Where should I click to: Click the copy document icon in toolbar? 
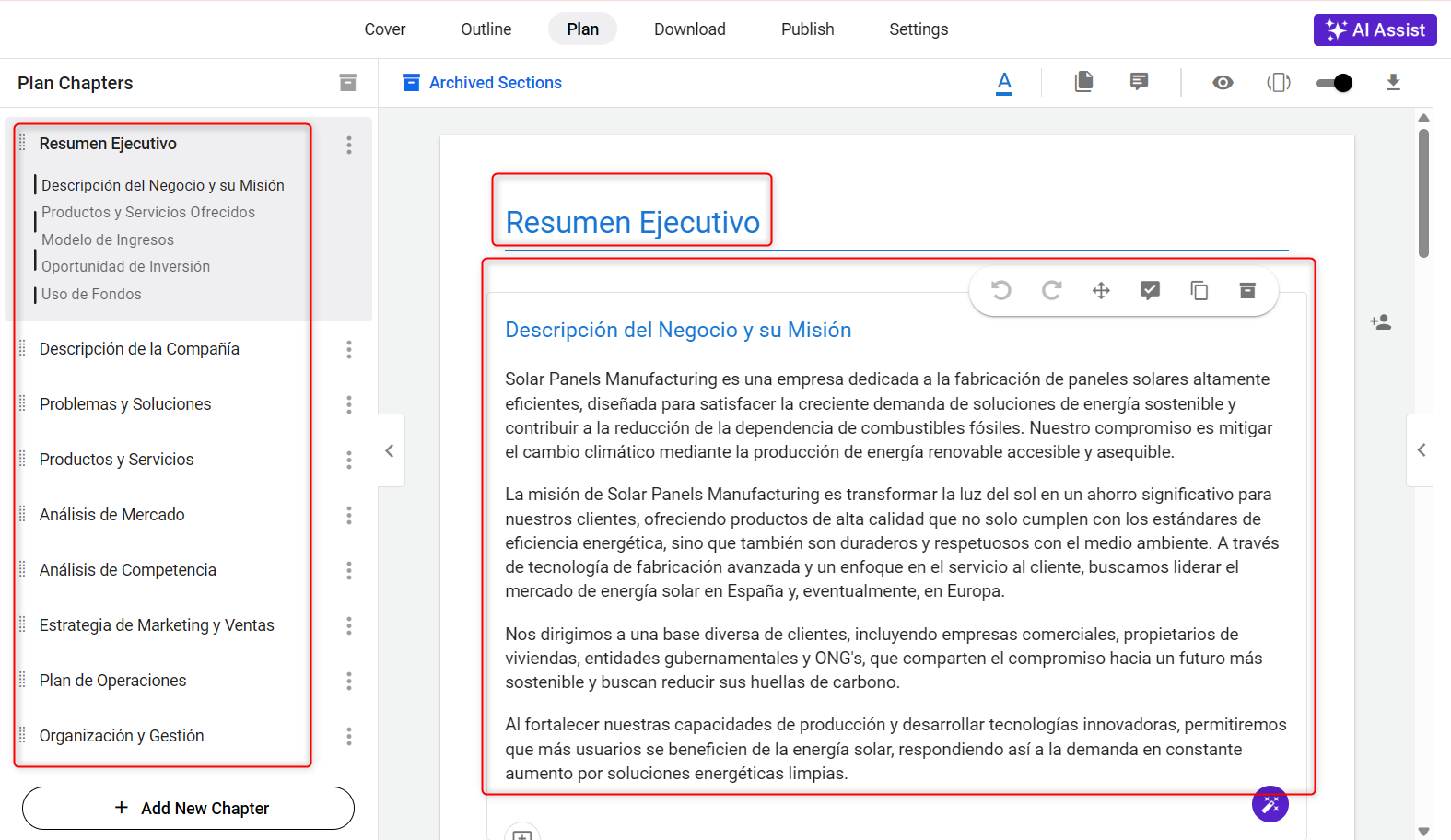tap(1084, 82)
